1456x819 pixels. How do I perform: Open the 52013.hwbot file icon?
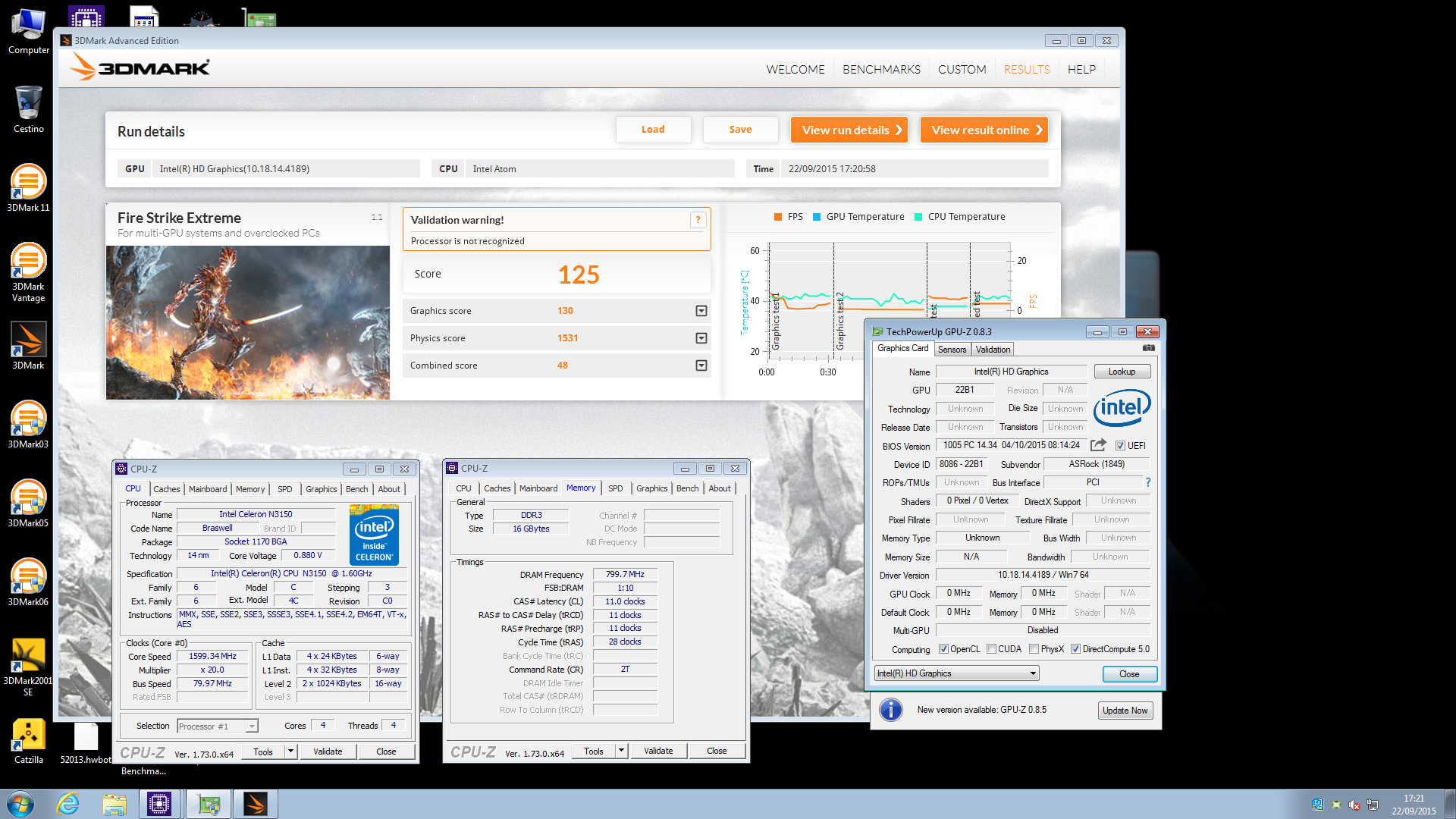86,743
